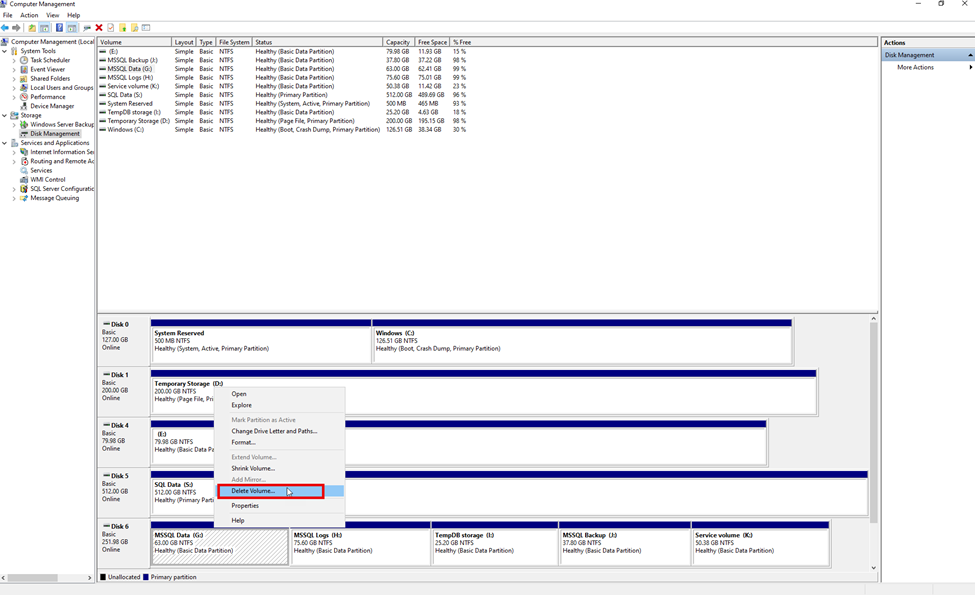This screenshot has width=975, height=595.
Task: Open Device Manager from the tree
Action: click(x=52, y=106)
